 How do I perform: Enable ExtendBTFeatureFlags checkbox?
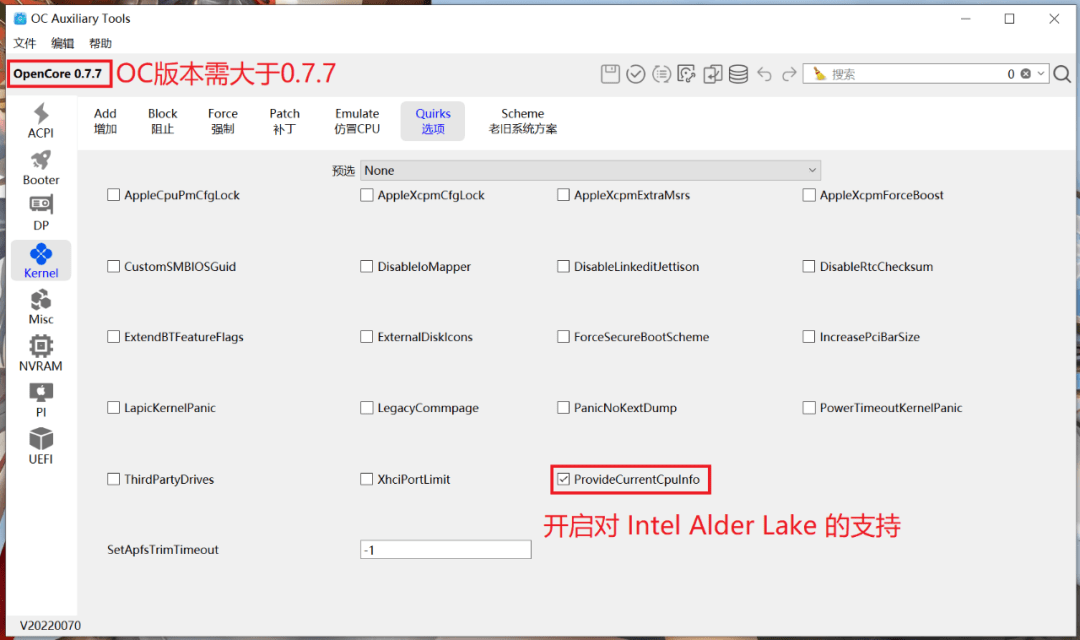click(114, 336)
